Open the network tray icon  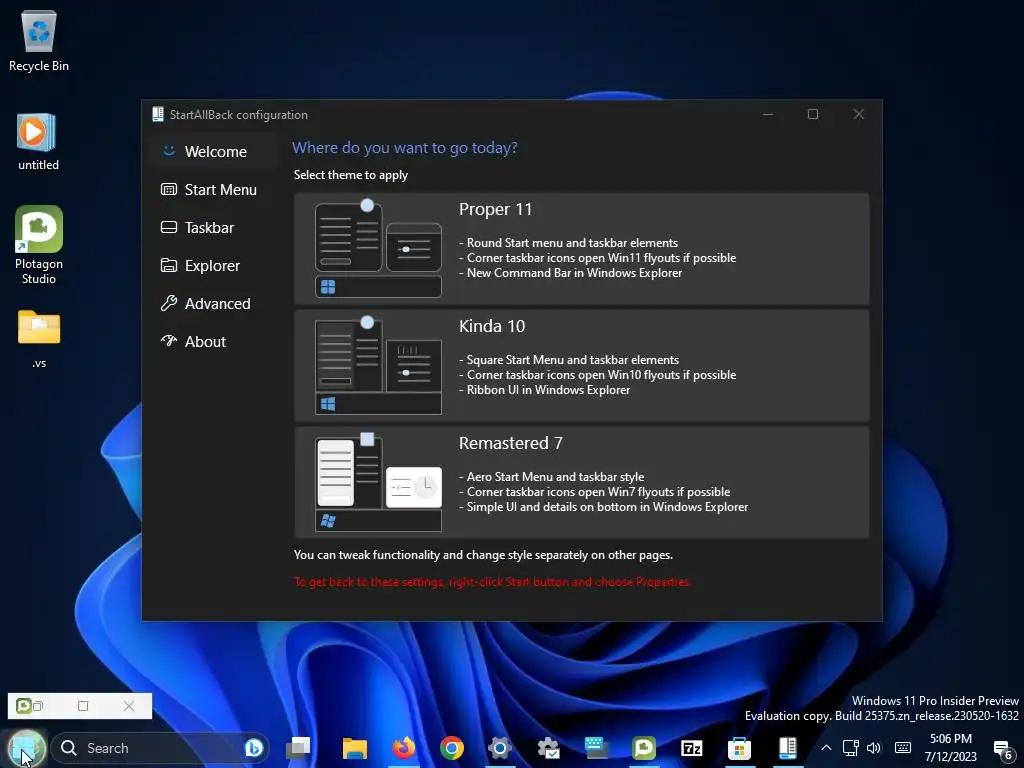[850, 748]
